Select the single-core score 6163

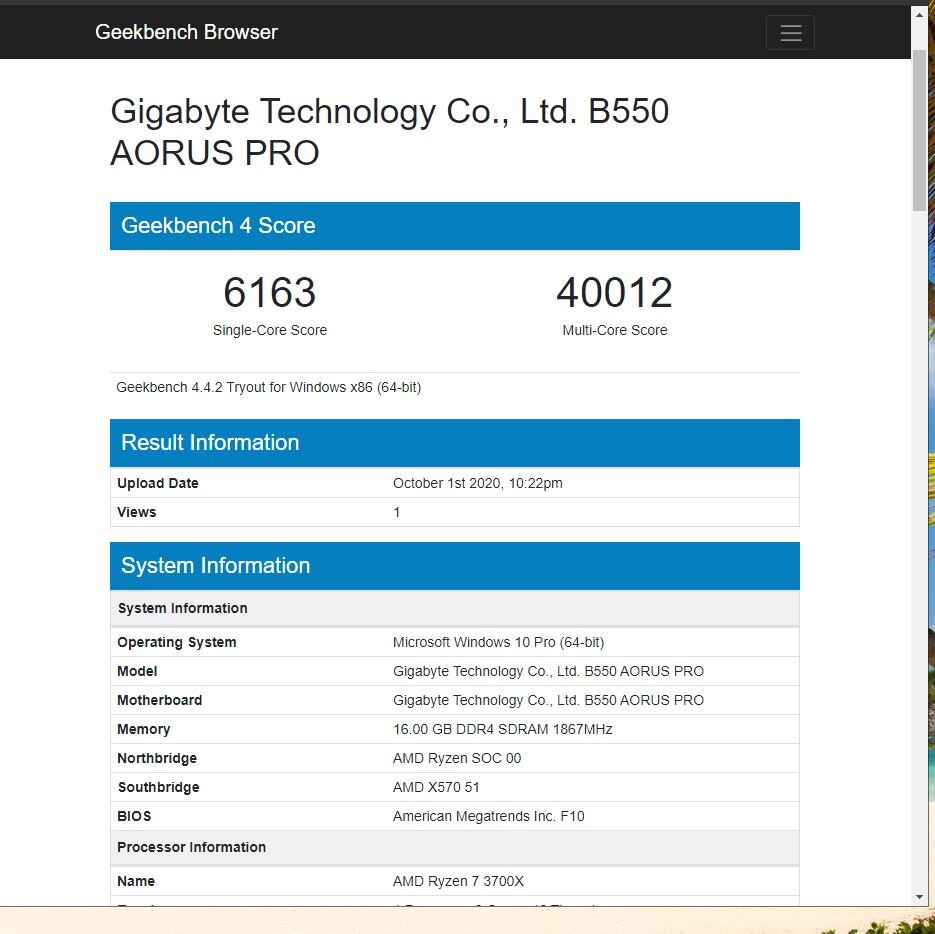270,292
